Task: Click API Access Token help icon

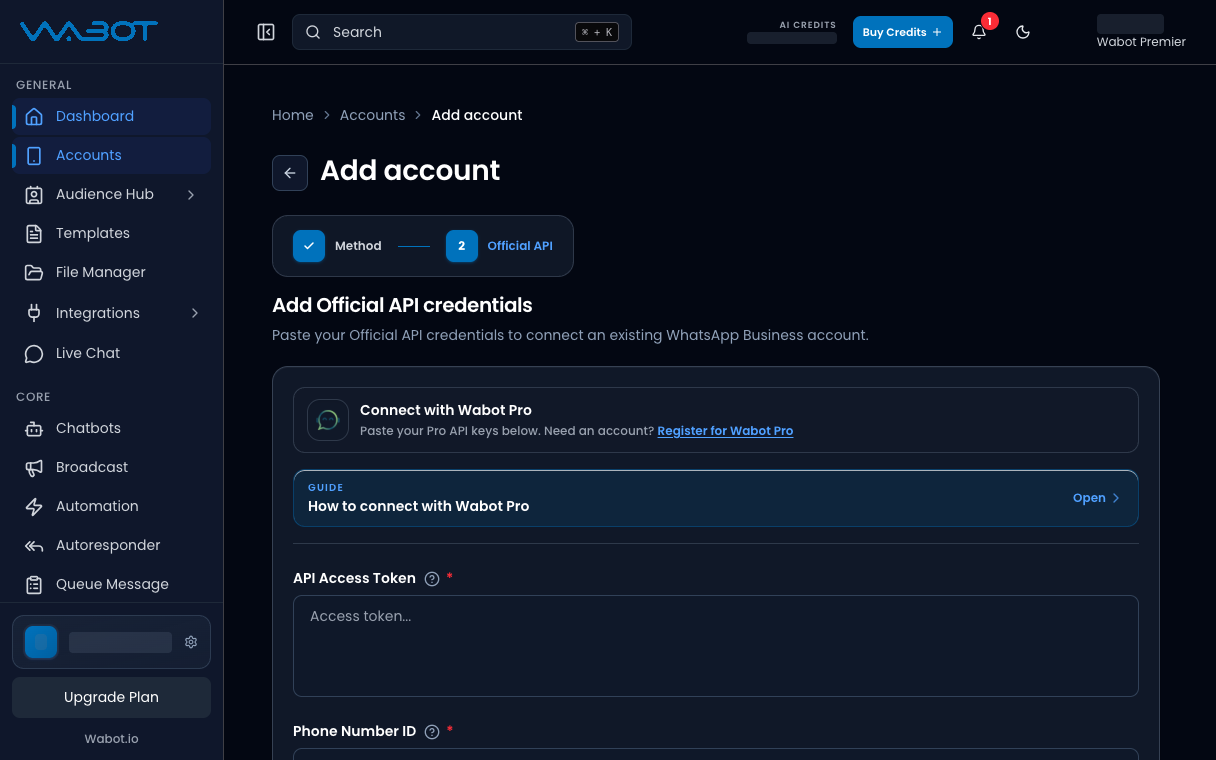Action: pos(432,579)
